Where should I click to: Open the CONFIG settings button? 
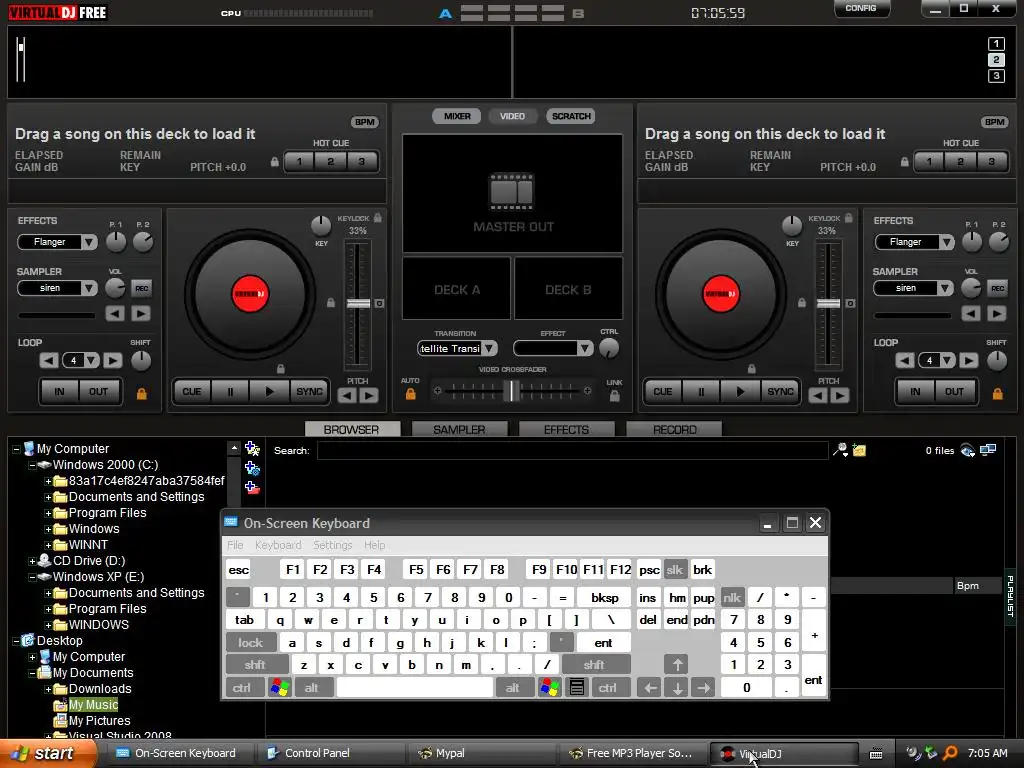861,8
